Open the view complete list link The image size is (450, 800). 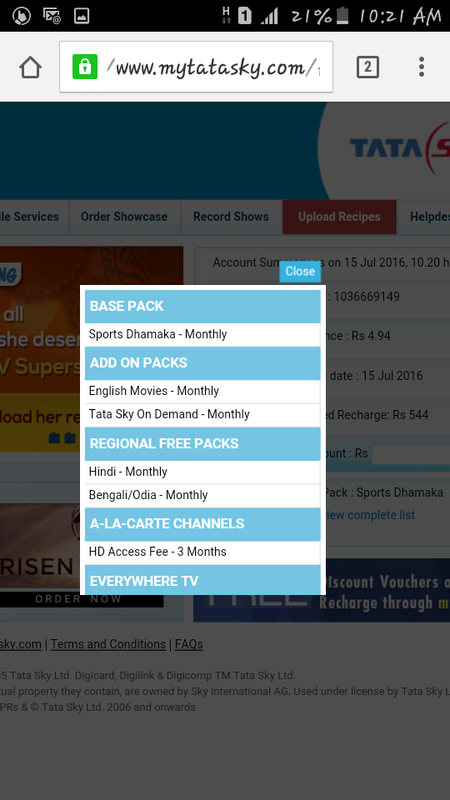click(370, 515)
